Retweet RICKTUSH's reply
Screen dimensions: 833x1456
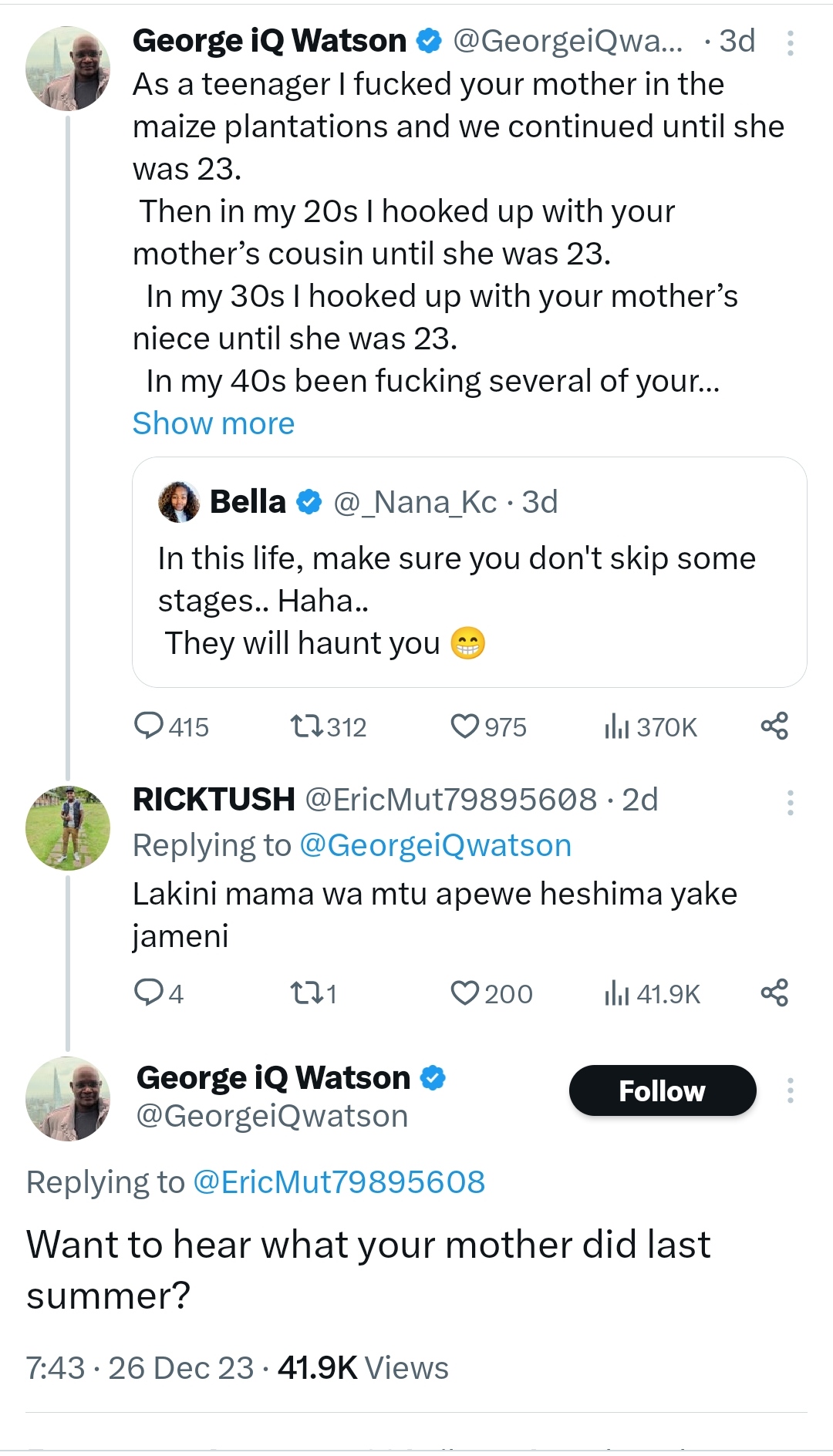point(307,993)
